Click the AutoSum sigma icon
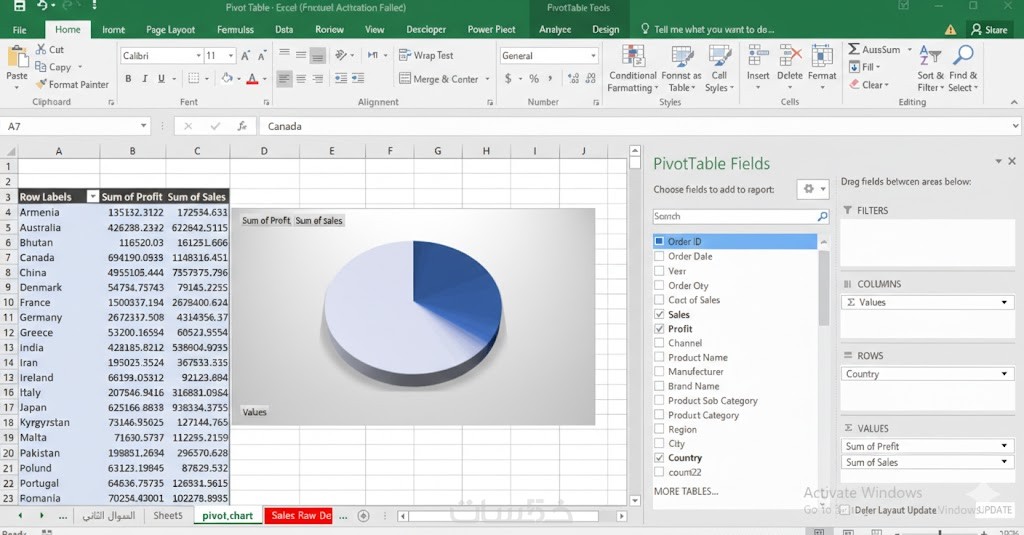1024x535 pixels. (x=854, y=50)
